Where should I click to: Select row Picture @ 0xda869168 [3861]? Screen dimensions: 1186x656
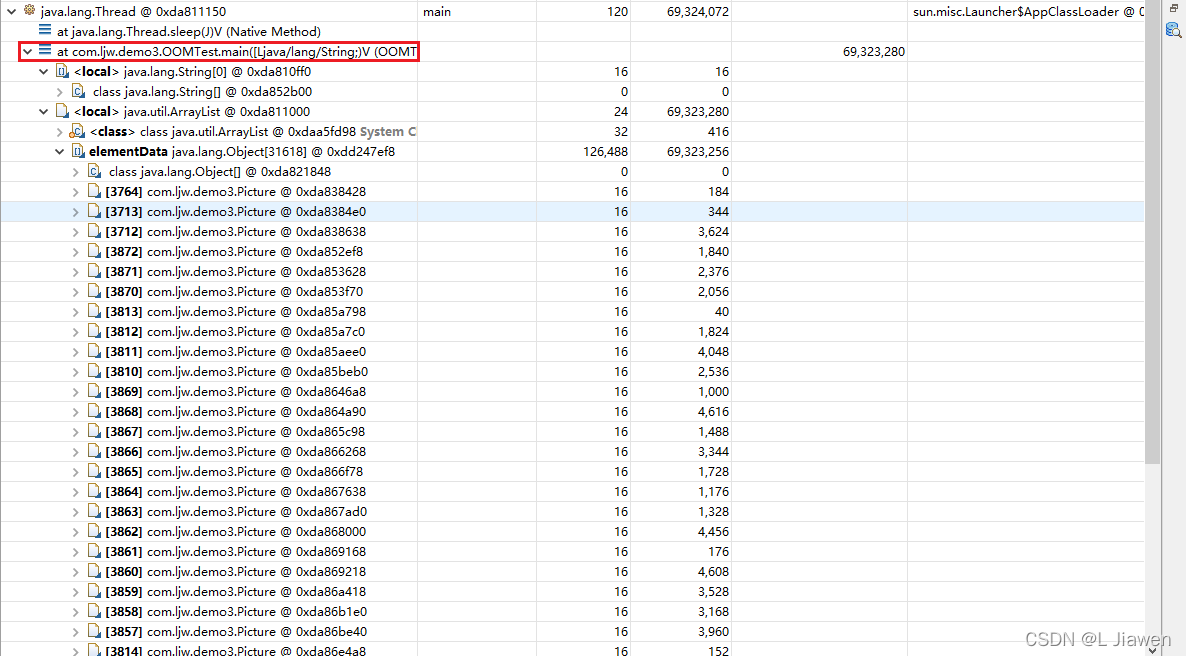(572, 552)
